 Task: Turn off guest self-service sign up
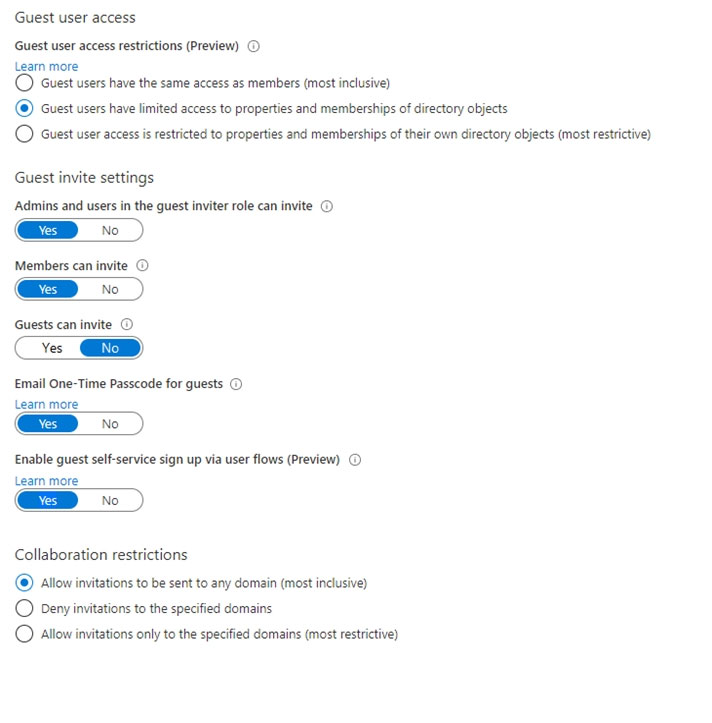tap(110, 500)
